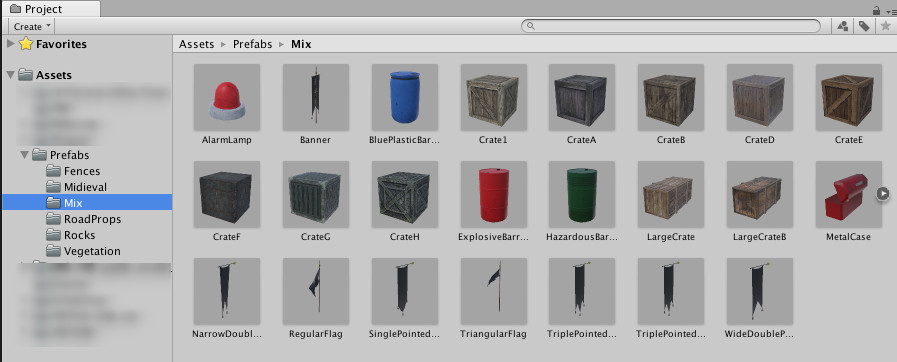Image resolution: width=897 pixels, height=362 pixels.
Task: Click the AlarmLamp name label
Action: click(x=227, y=140)
